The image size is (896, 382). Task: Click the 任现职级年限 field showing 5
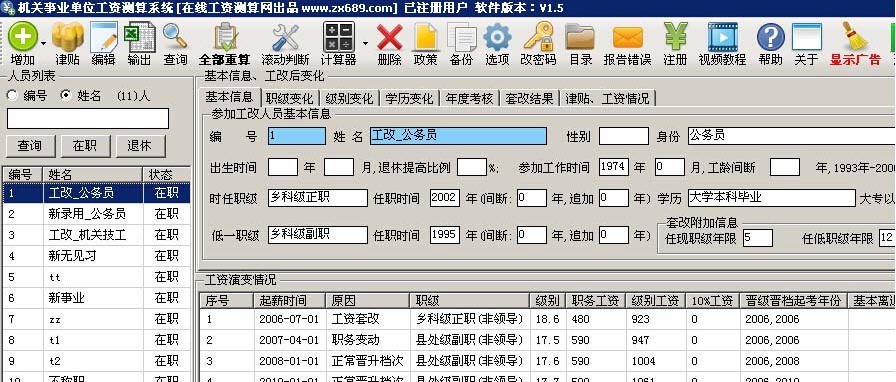click(x=758, y=238)
